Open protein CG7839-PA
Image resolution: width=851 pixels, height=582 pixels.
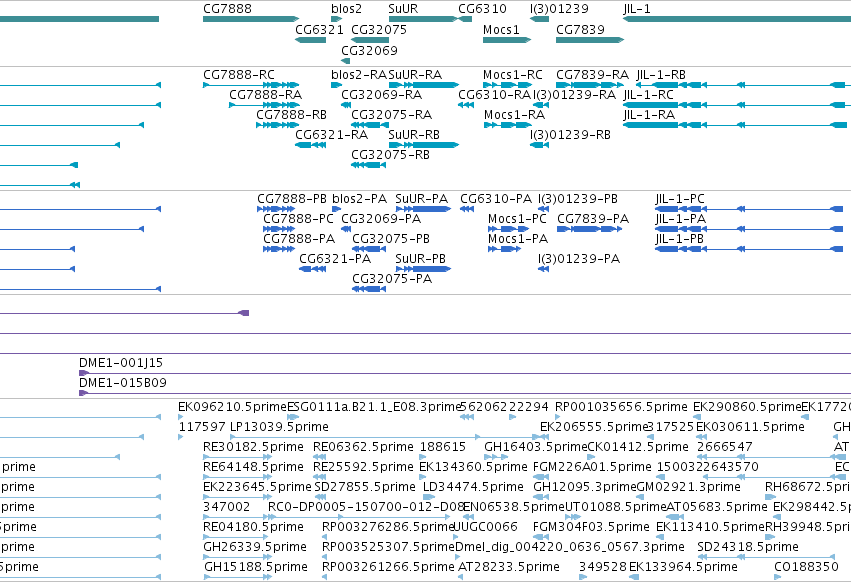point(593,219)
